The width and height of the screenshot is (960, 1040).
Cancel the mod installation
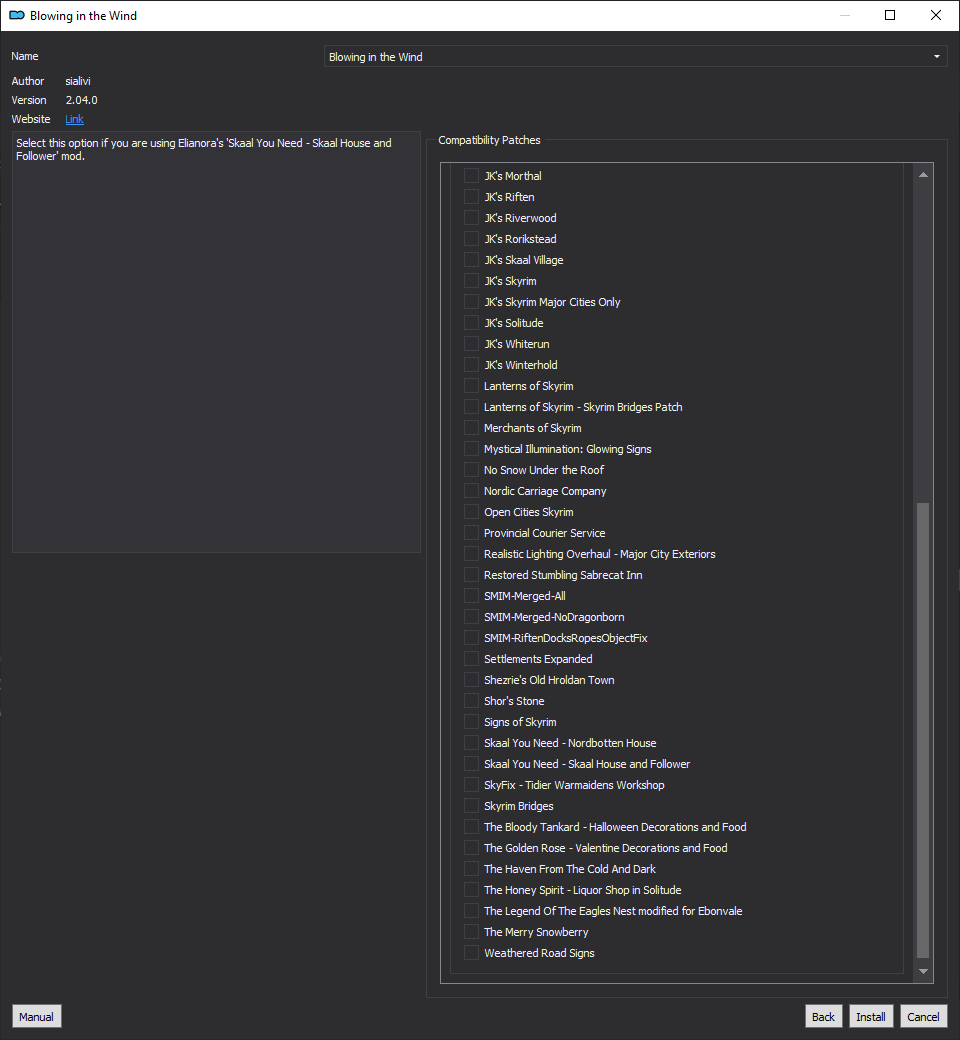(x=923, y=1016)
